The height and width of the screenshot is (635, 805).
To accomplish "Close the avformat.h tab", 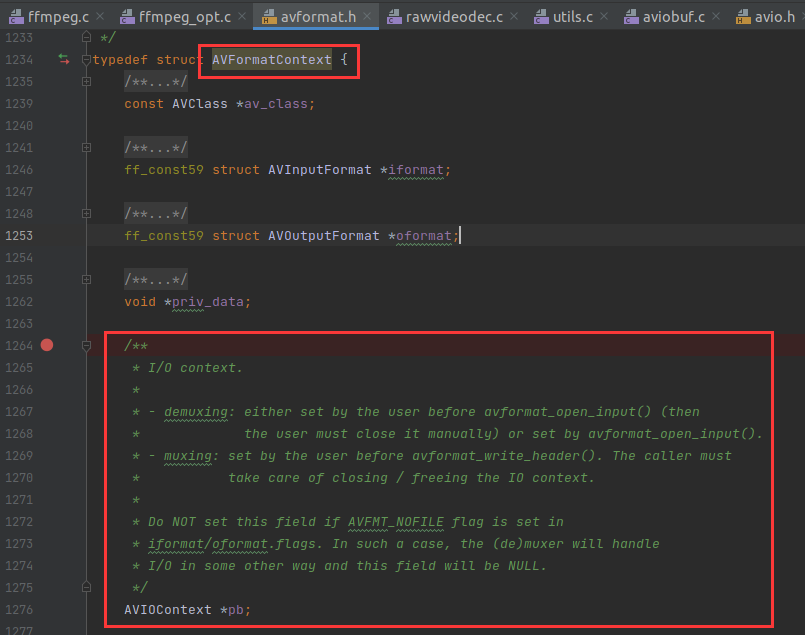I will (367, 16).
